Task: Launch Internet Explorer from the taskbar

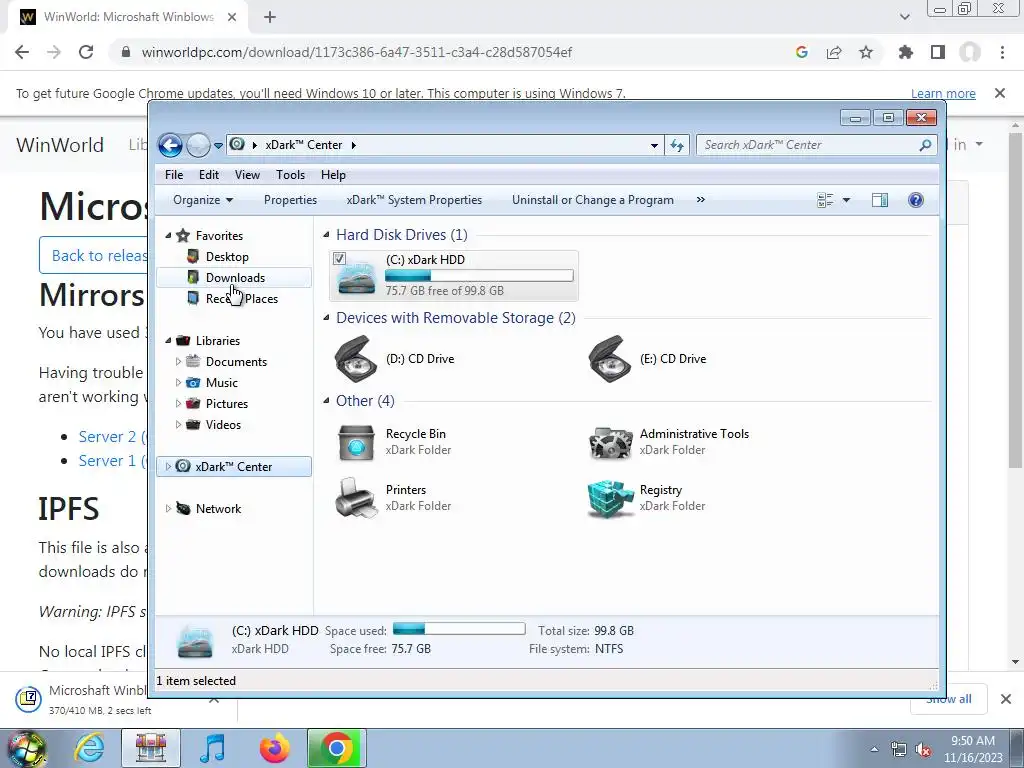Action: coord(89,748)
